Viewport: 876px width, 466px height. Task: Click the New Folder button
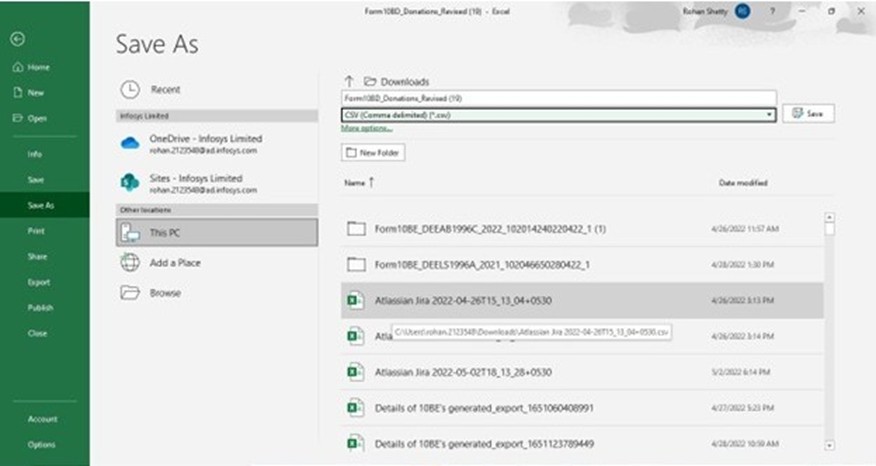click(373, 153)
